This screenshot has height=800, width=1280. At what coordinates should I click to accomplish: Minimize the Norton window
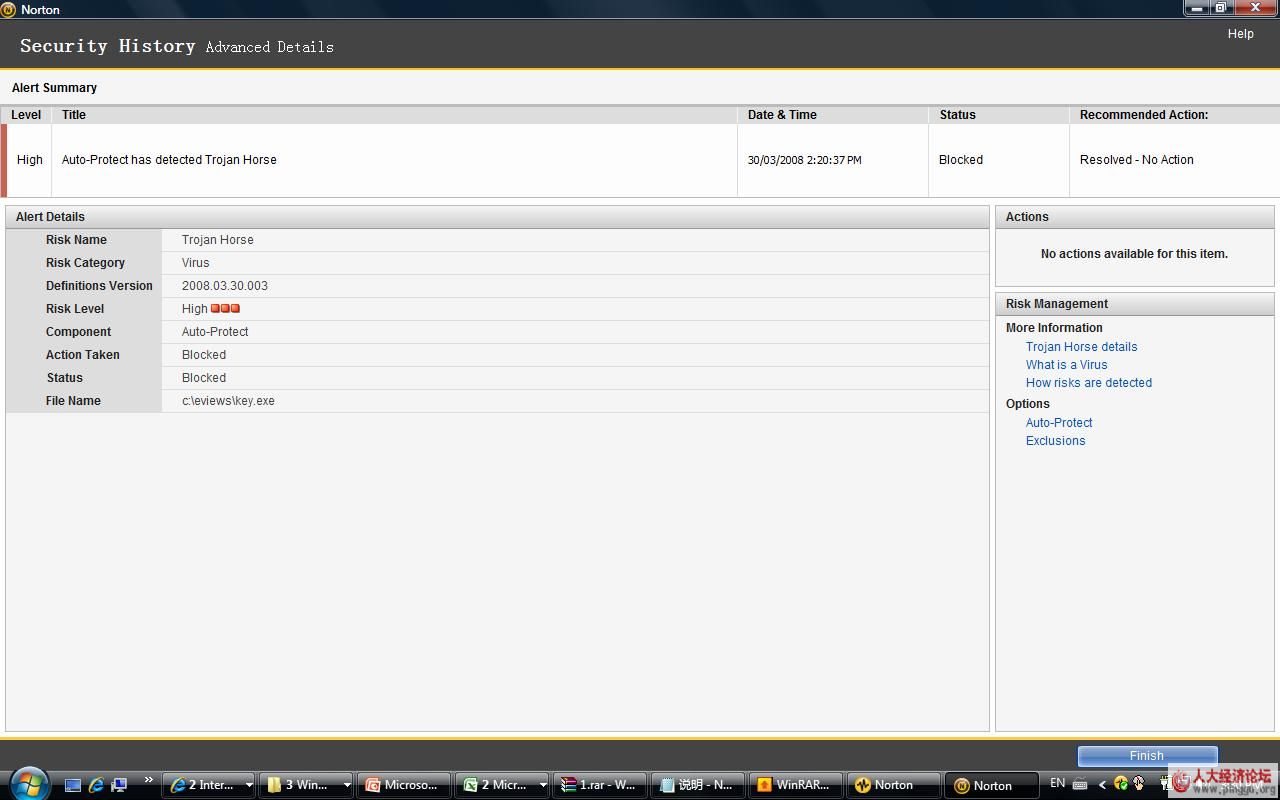pos(1197,8)
